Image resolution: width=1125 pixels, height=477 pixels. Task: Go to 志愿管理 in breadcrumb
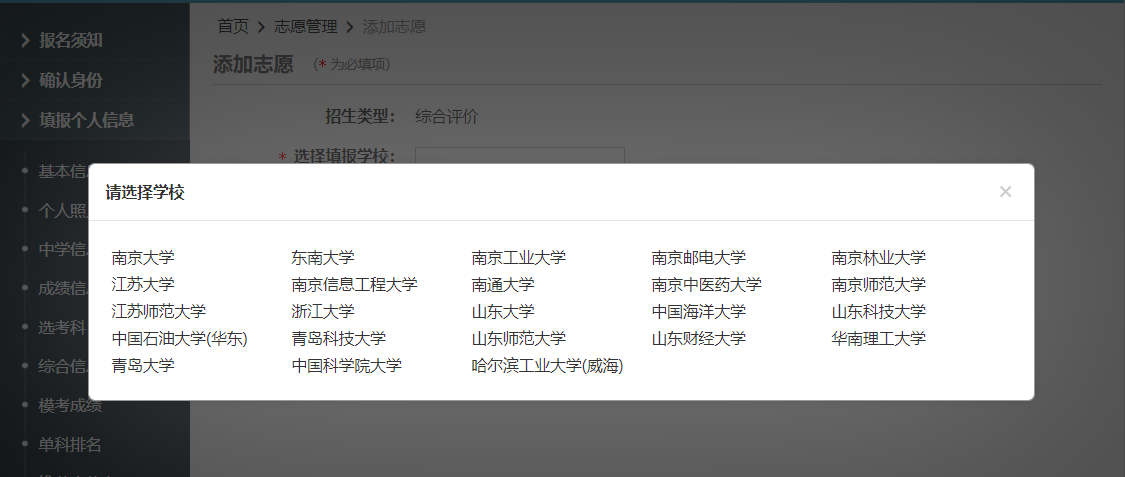(x=306, y=27)
